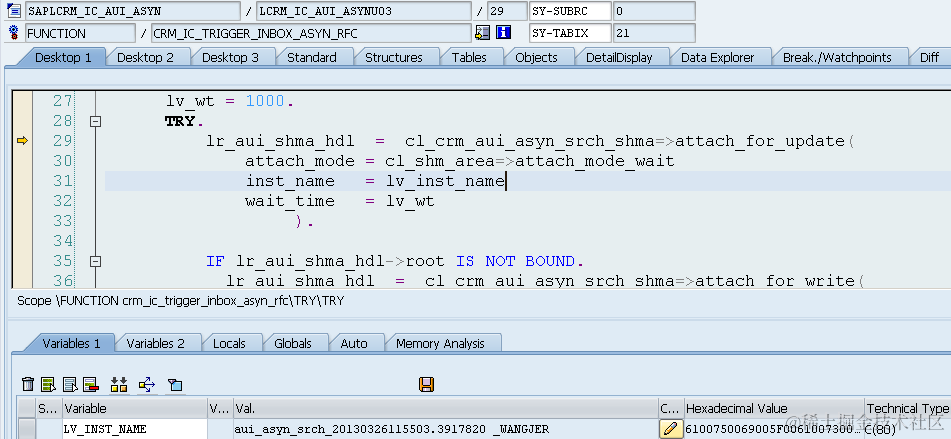Click the SY-TABIX value field showing 21
Image resolution: width=951 pixels, height=439 pixels.
[x=654, y=33]
